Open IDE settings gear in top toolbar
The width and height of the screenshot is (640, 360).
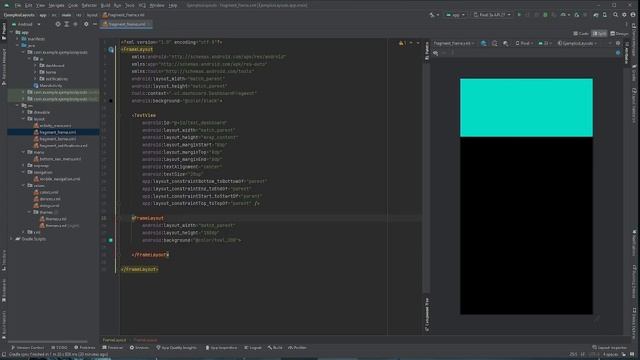pos(624,15)
